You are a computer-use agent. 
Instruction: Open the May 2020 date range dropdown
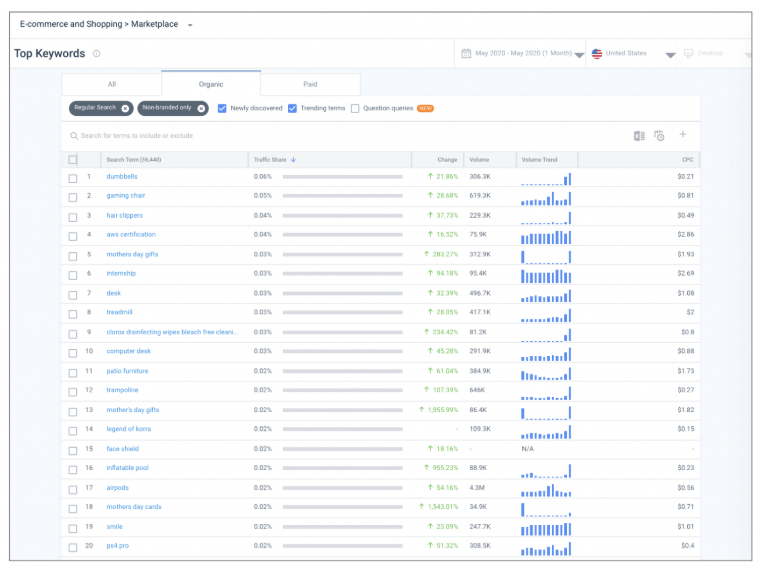(x=579, y=55)
